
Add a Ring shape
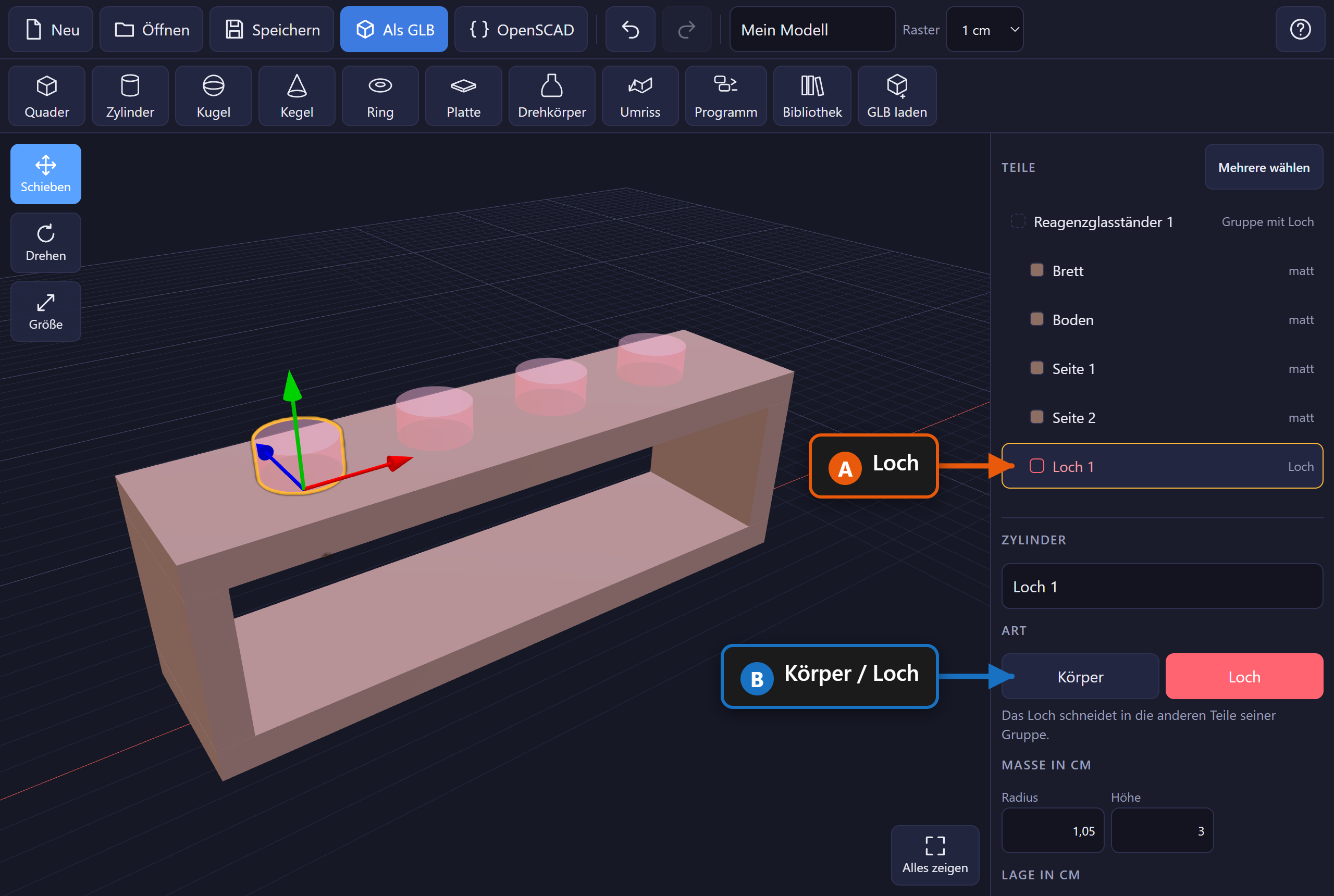tap(380, 95)
